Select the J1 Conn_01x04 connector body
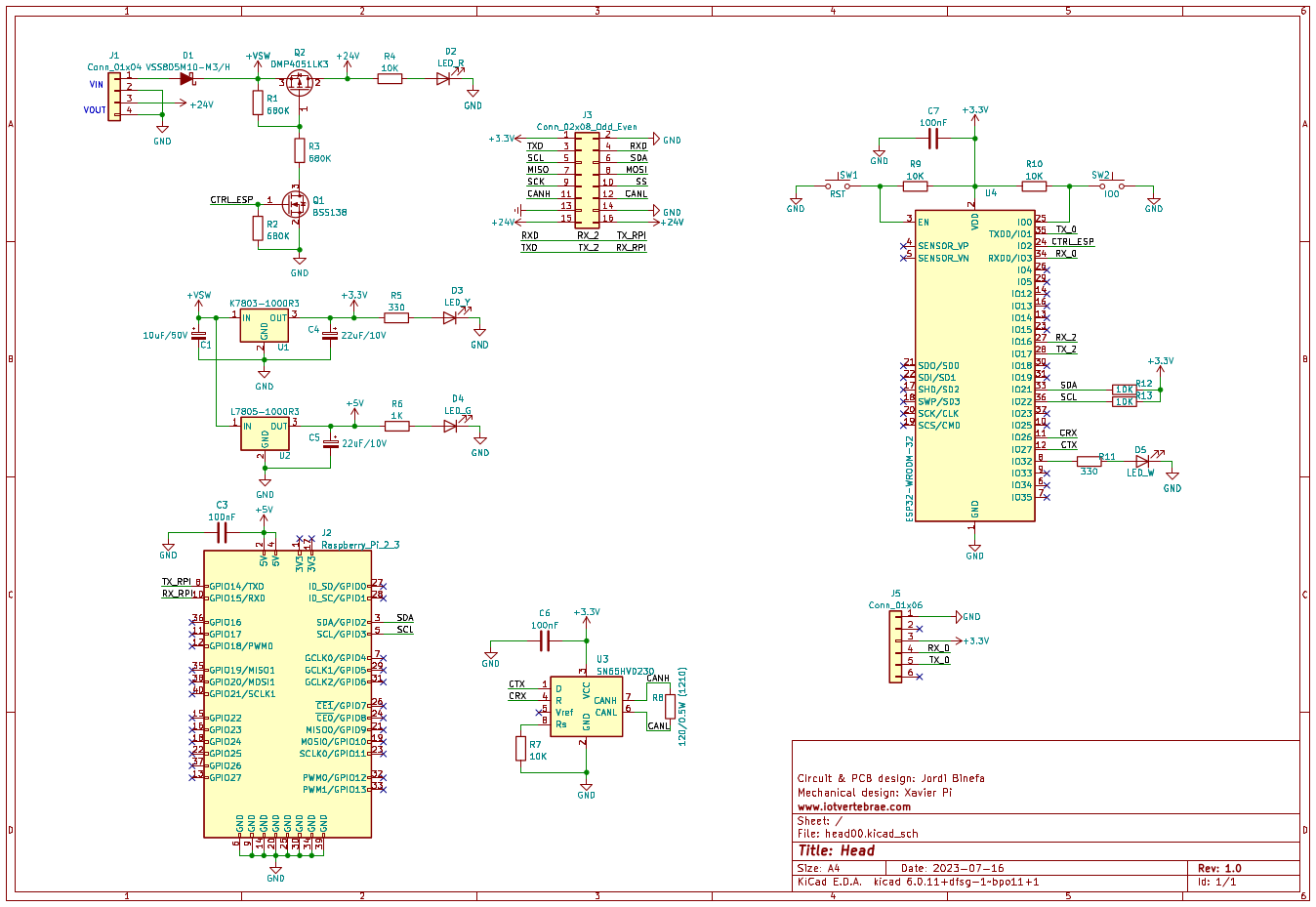This screenshot has height=907, width=1316. (114, 95)
